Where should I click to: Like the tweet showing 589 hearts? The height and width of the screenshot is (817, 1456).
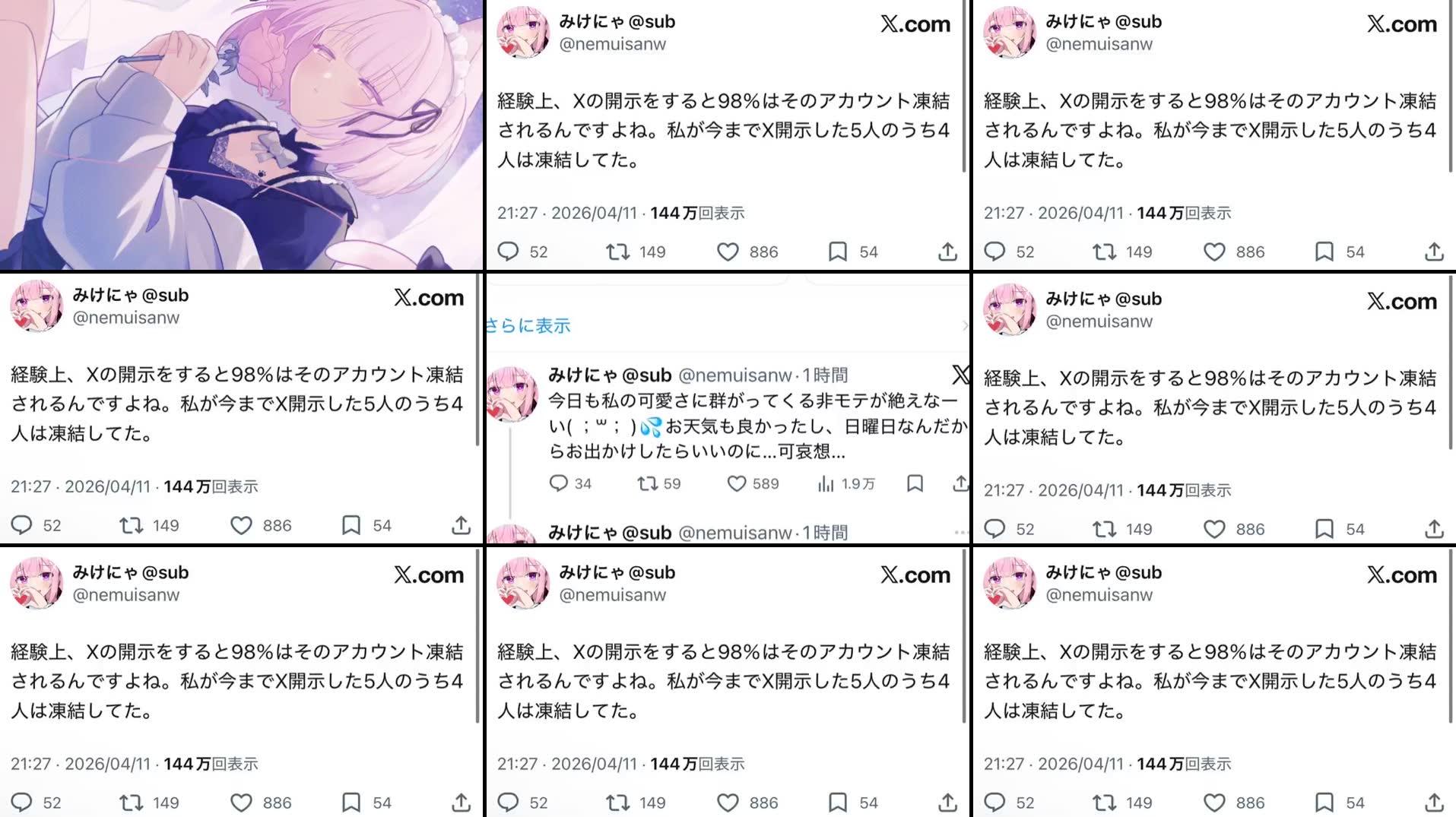tap(753, 483)
